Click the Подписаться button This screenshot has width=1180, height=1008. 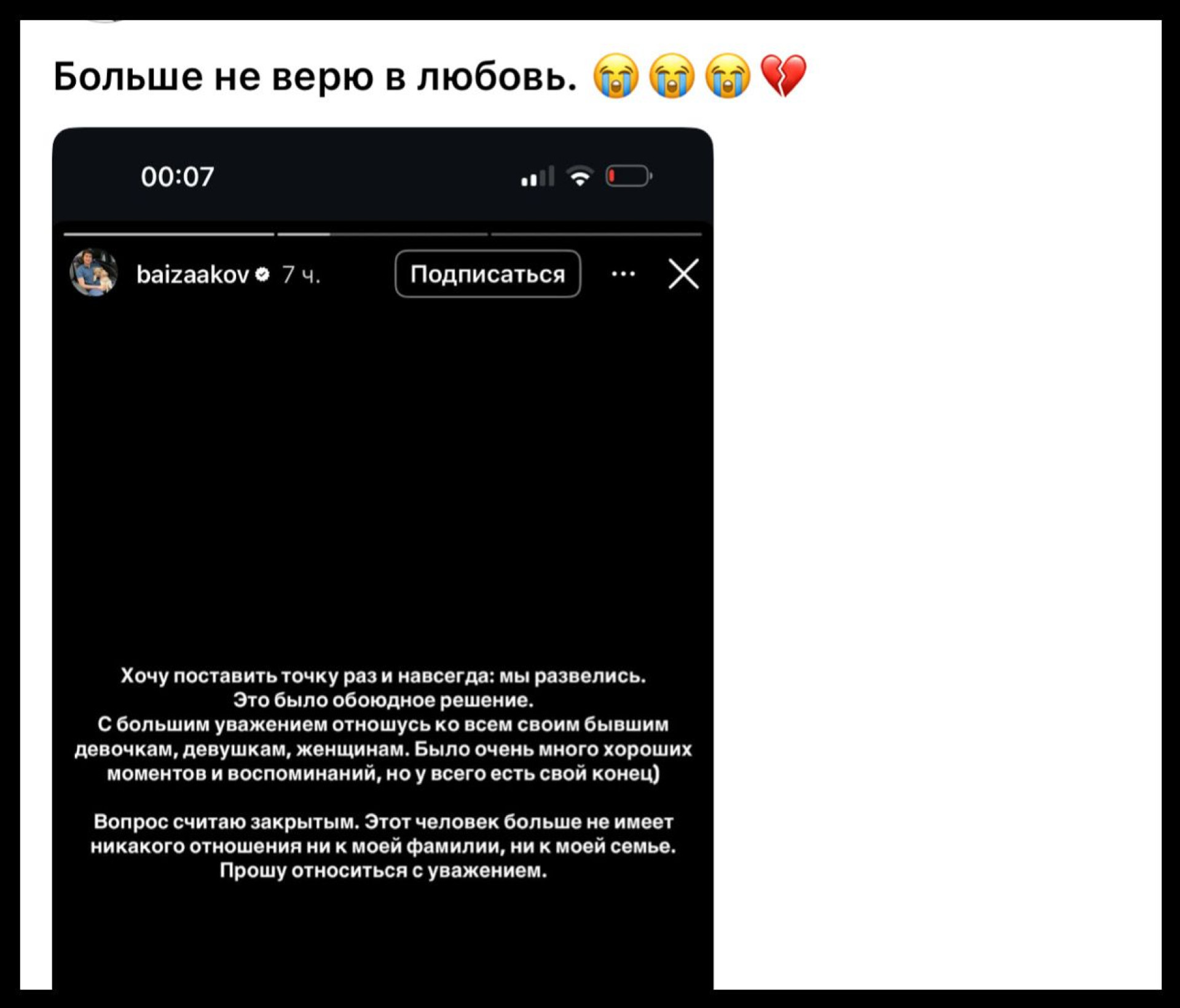[488, 274]
